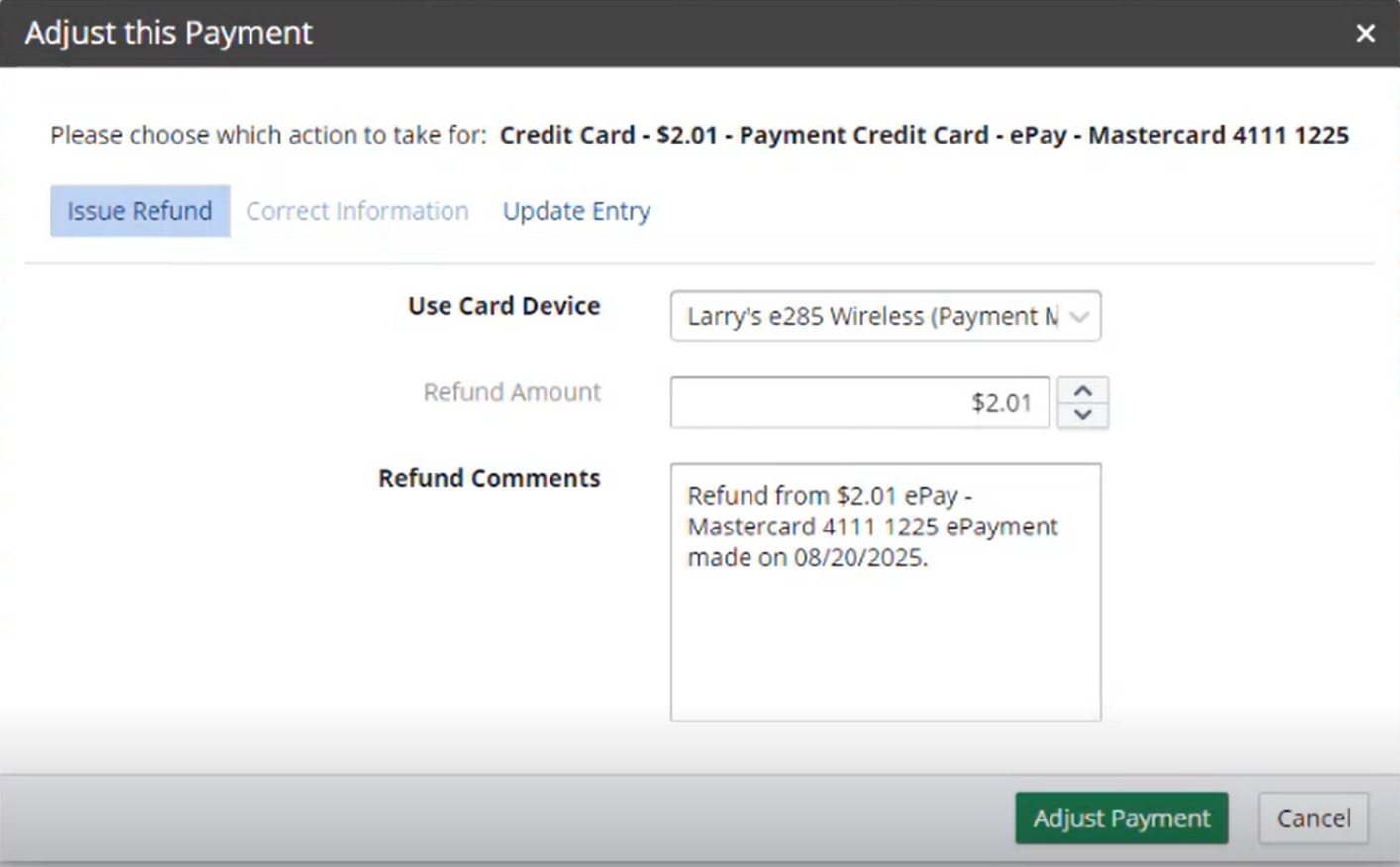Select the Issue Refund tab
This screenshot has width=1400, height=867.
pos(140,211)
